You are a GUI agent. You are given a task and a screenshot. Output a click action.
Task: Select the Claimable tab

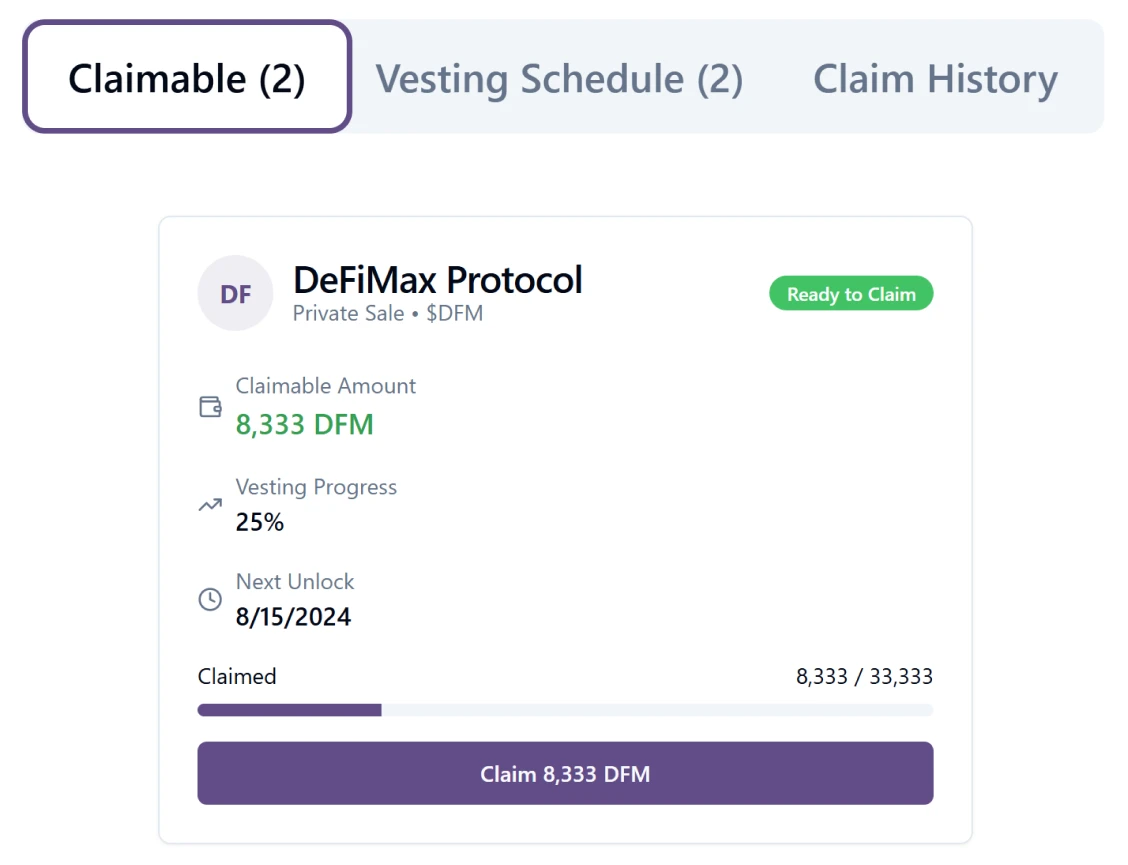186,78
